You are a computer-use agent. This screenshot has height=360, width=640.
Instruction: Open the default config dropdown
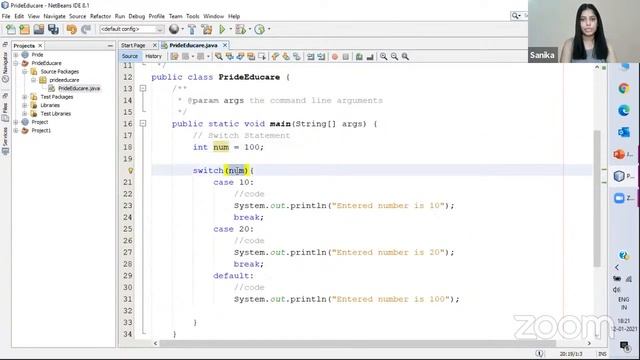coord(131,29)
